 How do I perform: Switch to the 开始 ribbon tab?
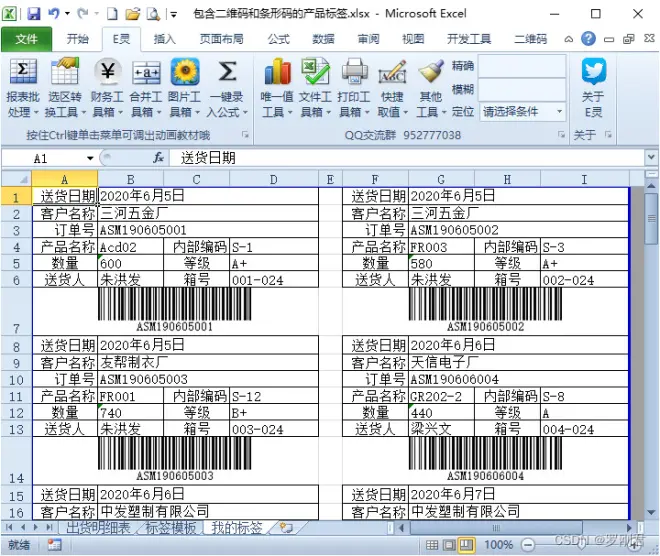click(78, 39)
